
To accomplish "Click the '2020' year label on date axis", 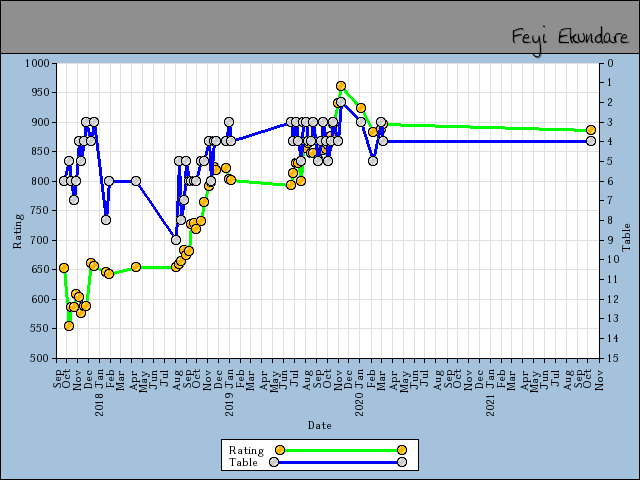I will click(359, 404).
